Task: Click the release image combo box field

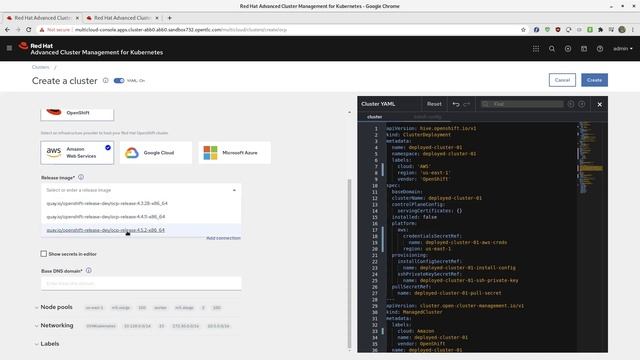Action: (141, 190)
